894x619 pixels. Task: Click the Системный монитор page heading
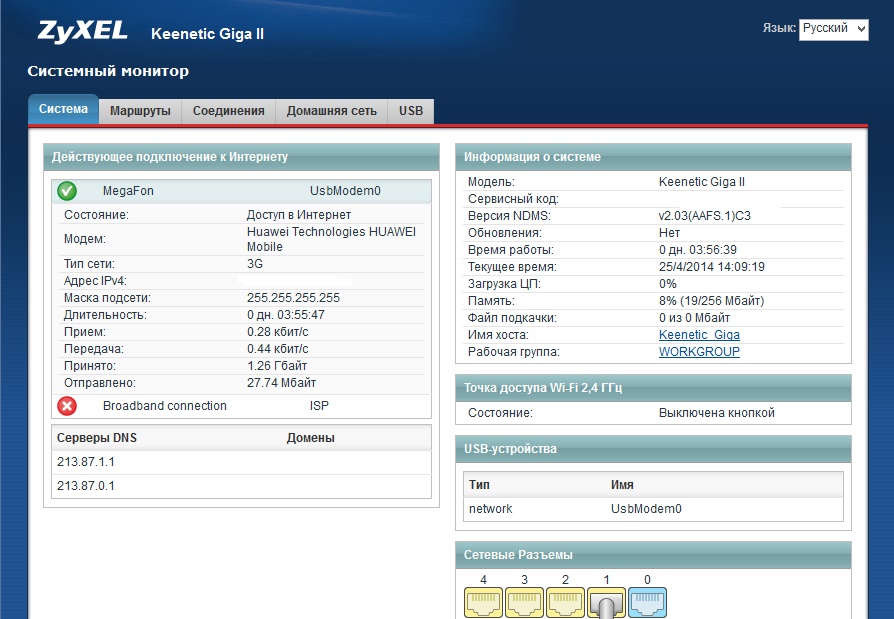[108, 71]
